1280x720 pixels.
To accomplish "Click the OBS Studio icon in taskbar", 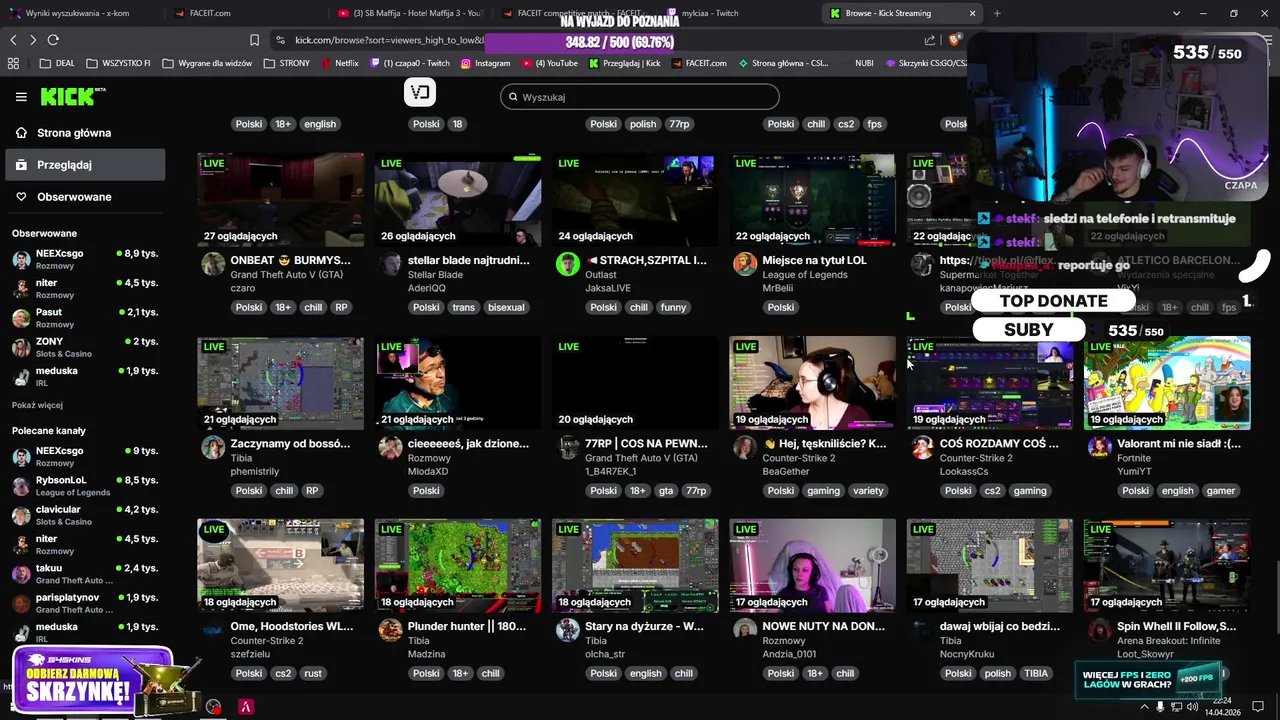I will tap(214, 707).
